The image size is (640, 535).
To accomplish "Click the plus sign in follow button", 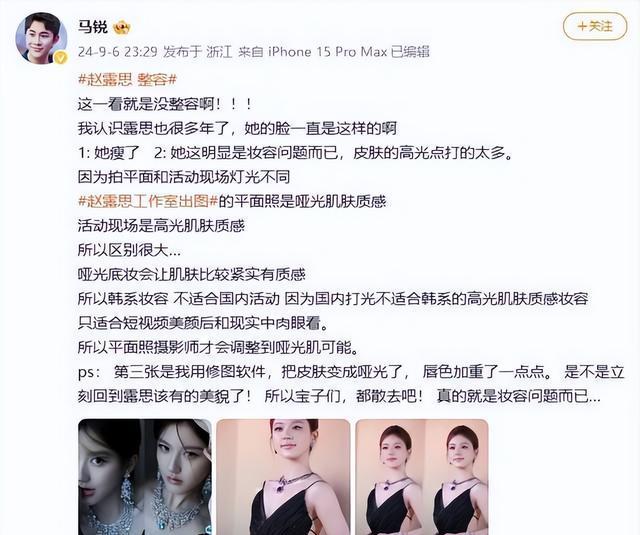I will click(x=582, y=27).
